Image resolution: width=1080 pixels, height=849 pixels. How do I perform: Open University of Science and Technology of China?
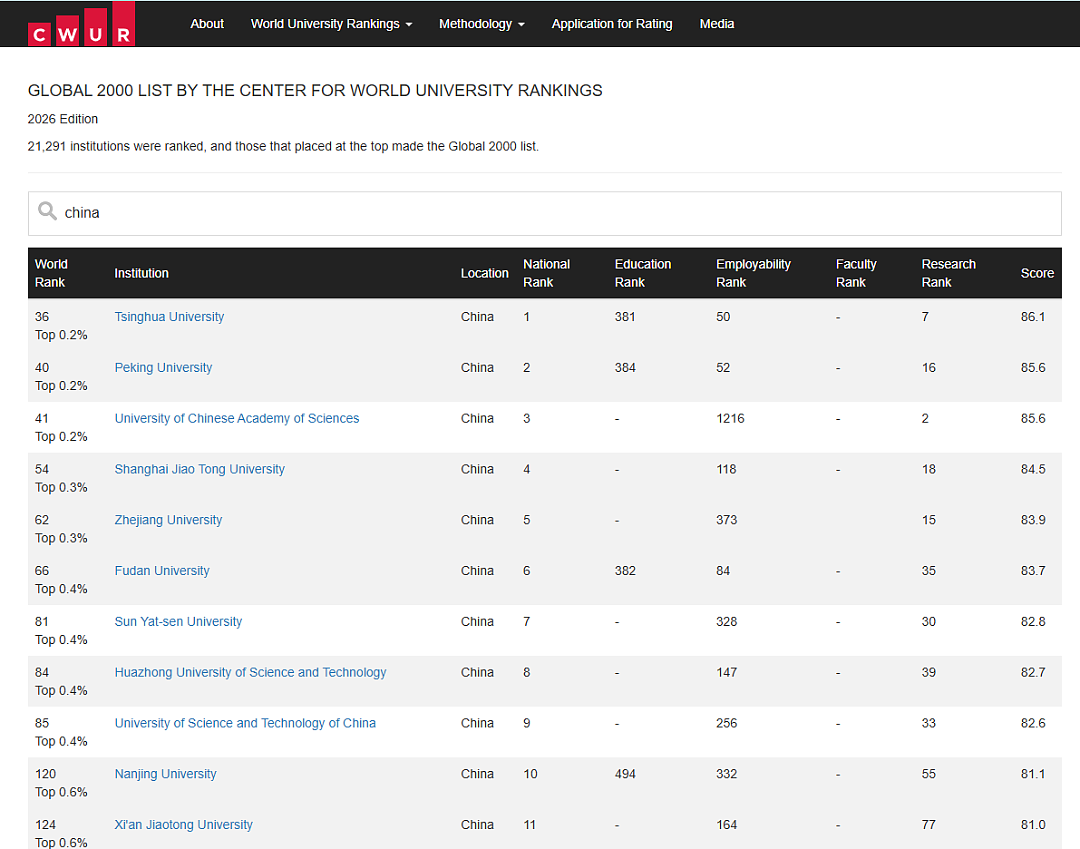tap(245, 723)
